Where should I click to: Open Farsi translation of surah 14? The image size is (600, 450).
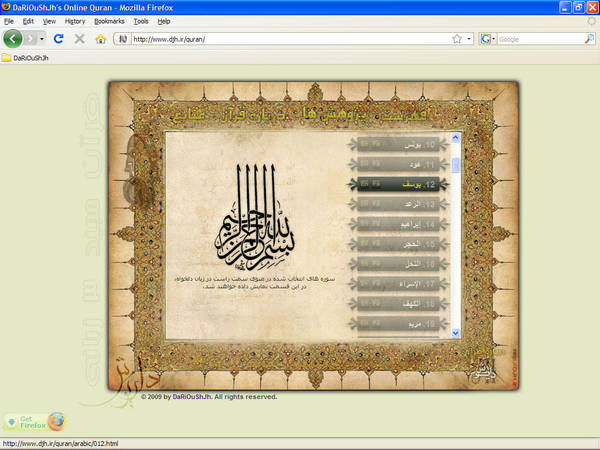coord(376,223)
